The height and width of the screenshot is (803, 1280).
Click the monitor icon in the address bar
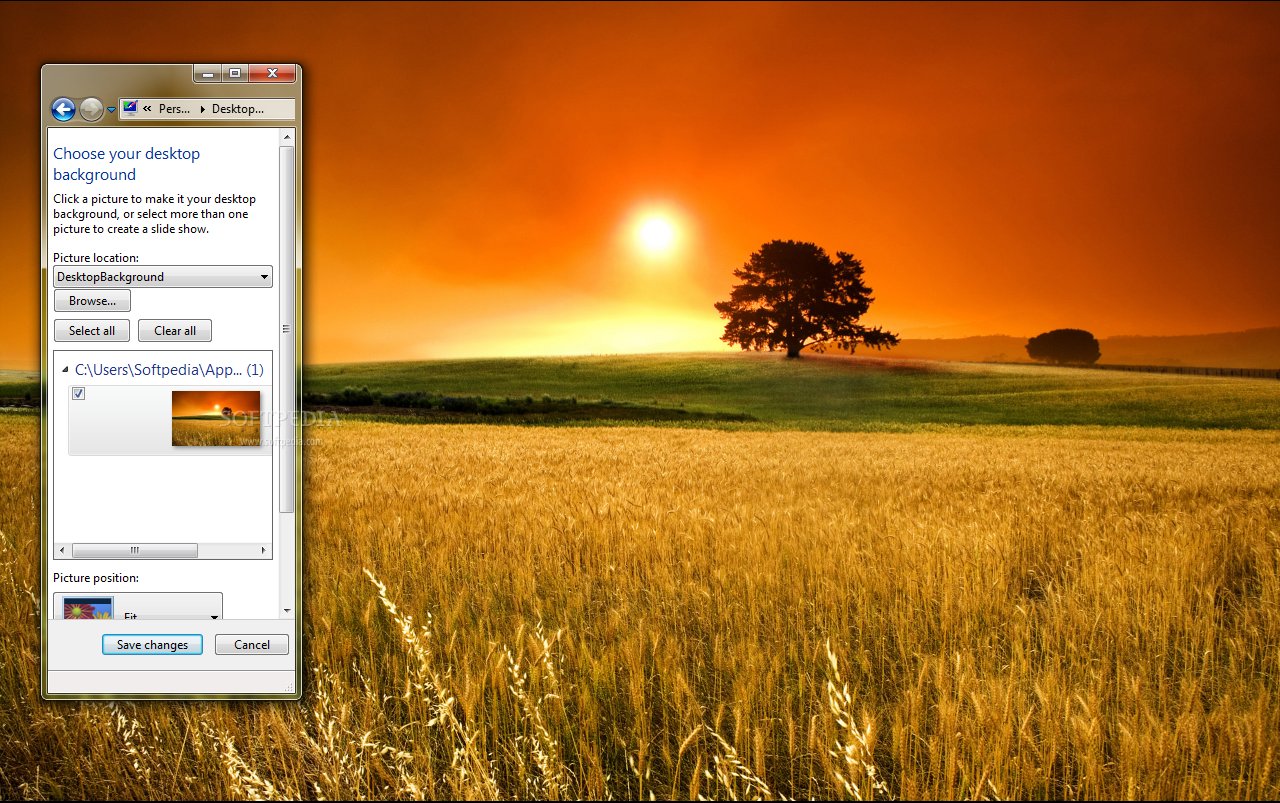(x=131, y=108)
